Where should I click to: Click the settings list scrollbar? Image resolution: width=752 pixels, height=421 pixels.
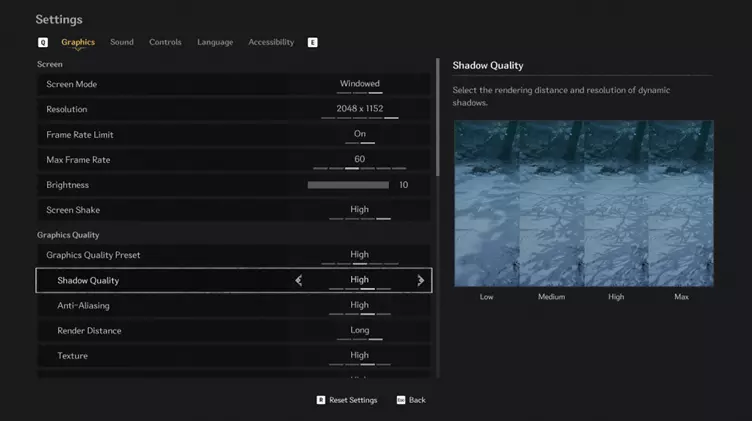pos(438,117)
